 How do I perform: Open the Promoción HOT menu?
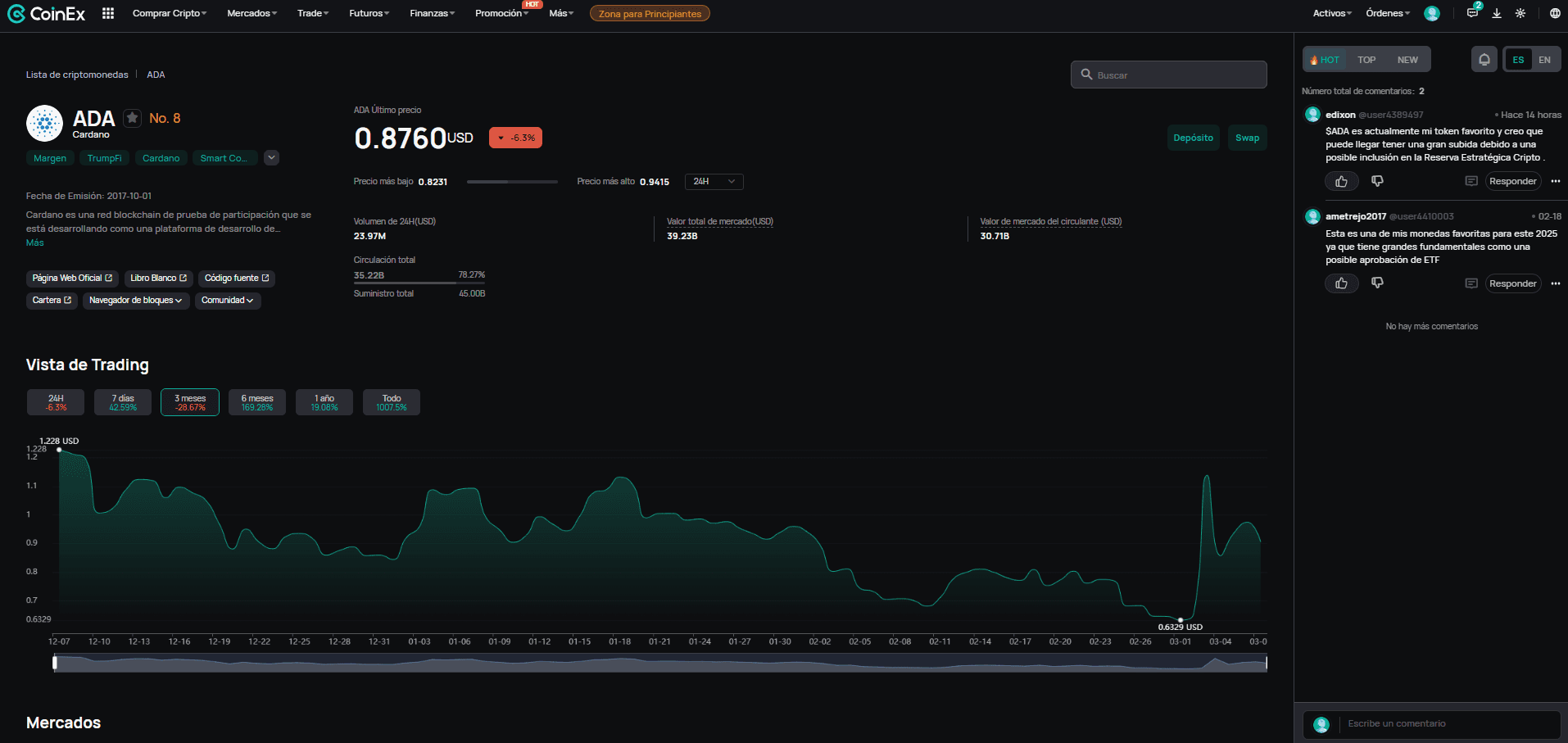tap(502, 13)
